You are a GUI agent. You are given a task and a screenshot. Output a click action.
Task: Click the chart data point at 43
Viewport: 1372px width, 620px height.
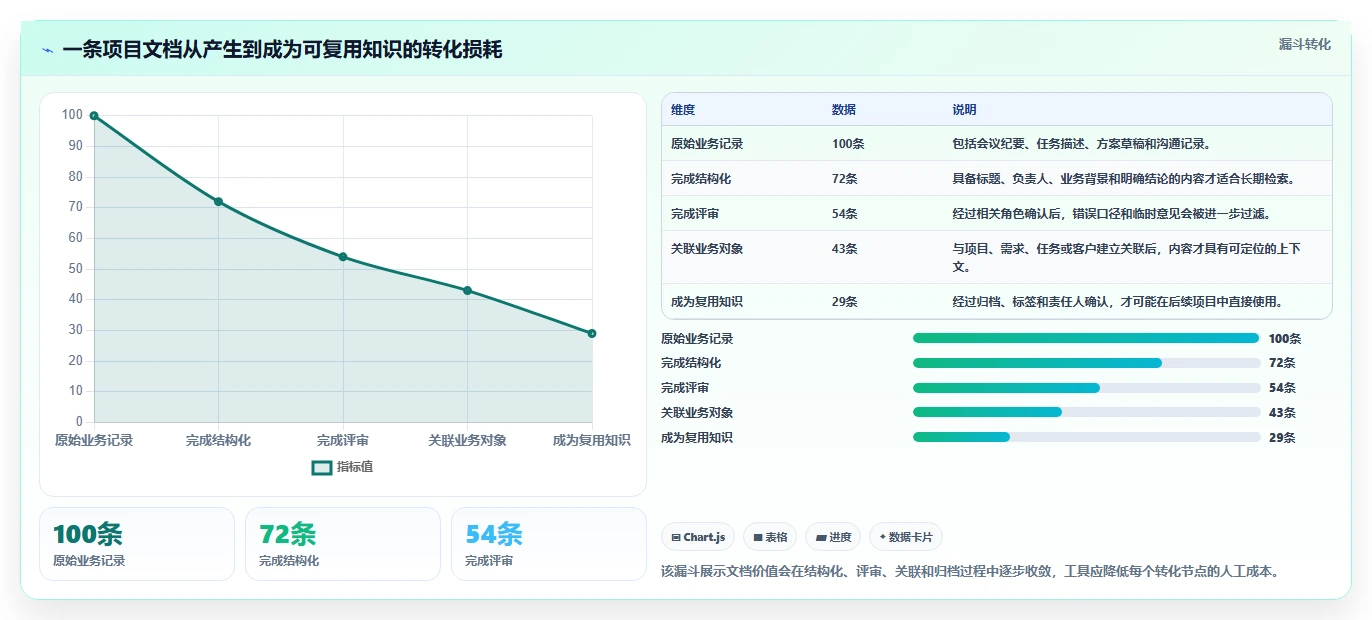[x=467, y=291]
